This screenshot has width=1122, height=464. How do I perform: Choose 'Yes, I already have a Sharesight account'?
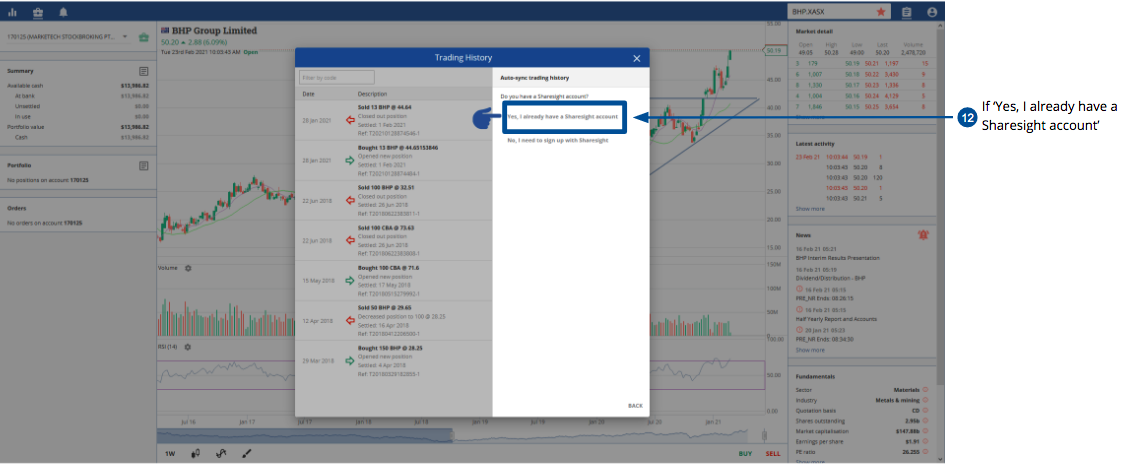click(562, 116)
